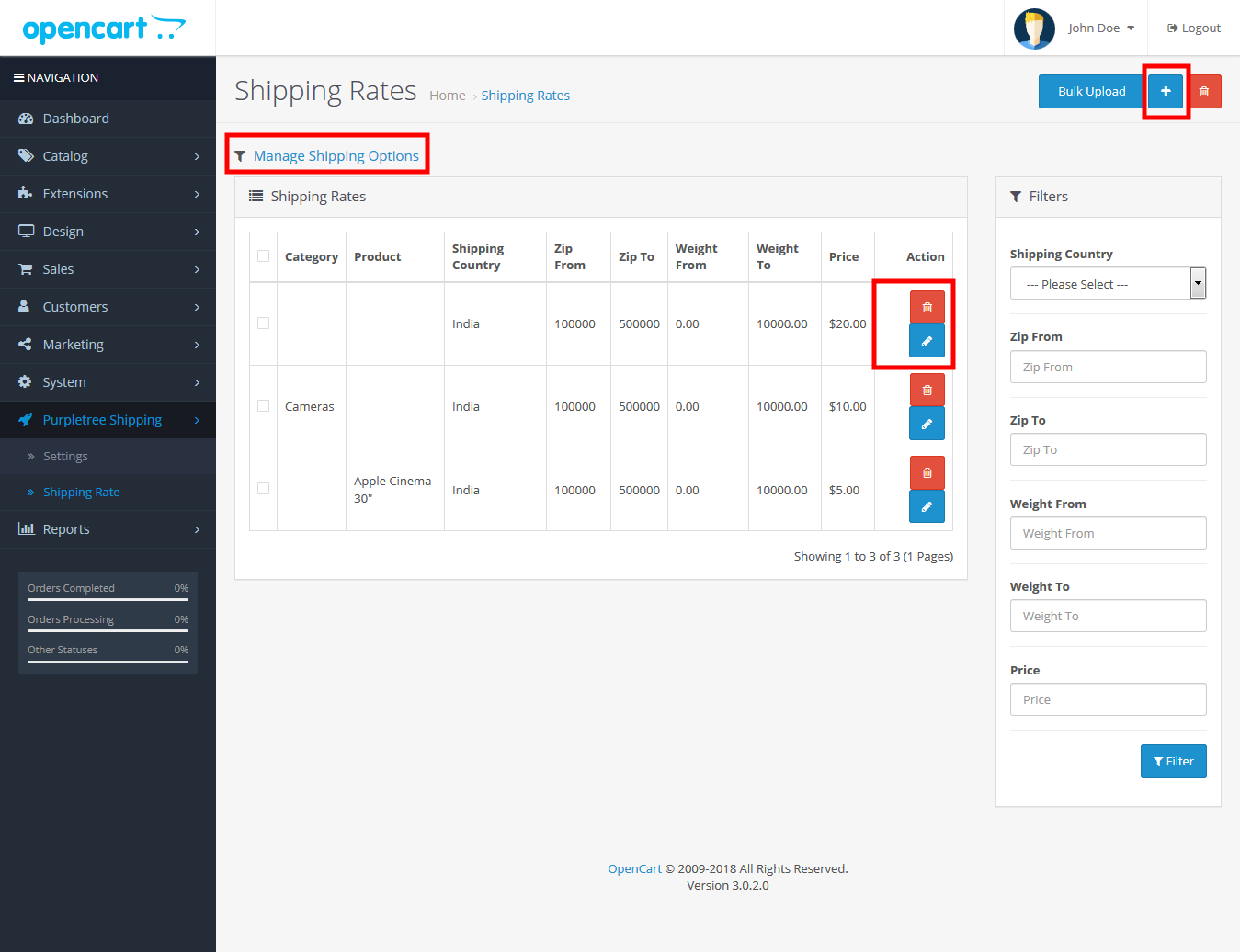The width and height of the screenshot is (1240, 952).
Task: Check the box for the Cameras row
Action: 264,406
